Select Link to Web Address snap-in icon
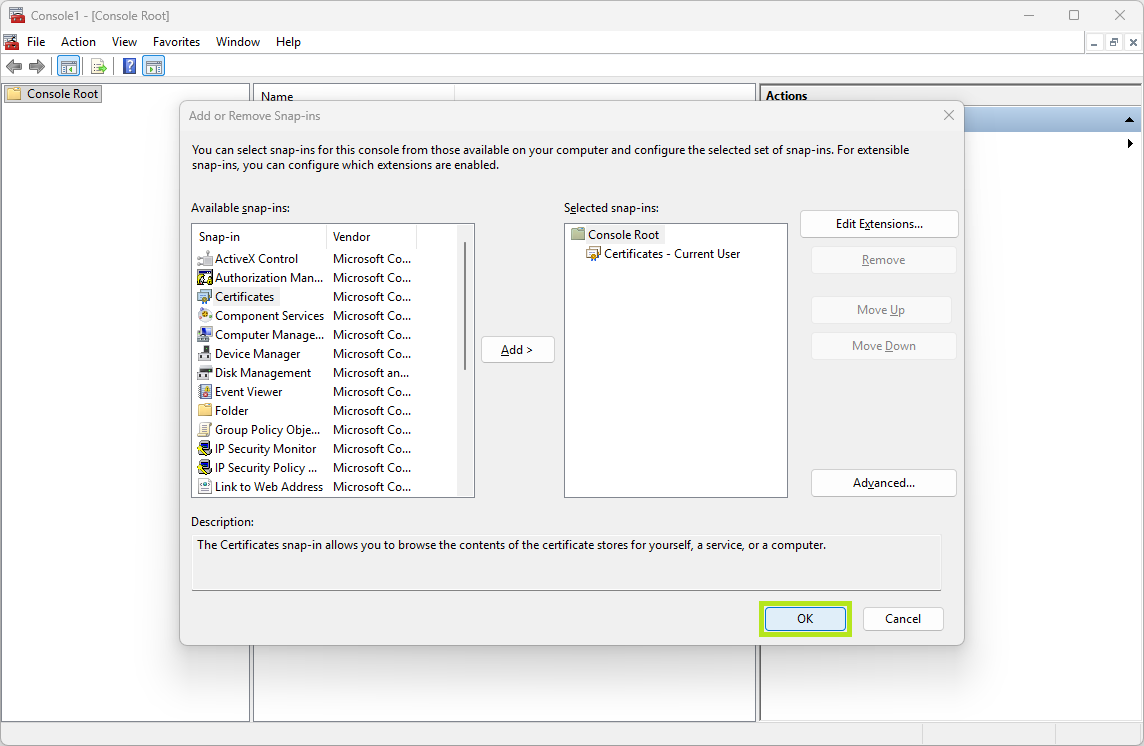 [205, 486]
